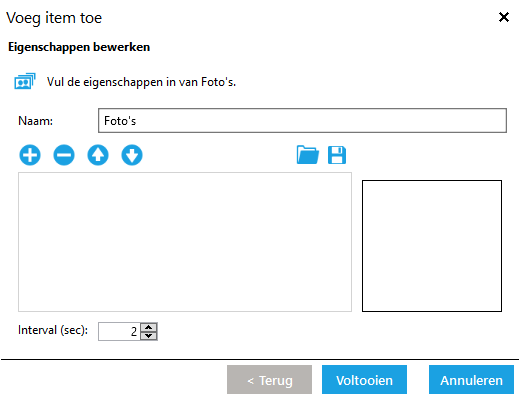520x400 pixels.
Task: Save the photo list with the floppy disk icon
Action: [x=337, y=155]
